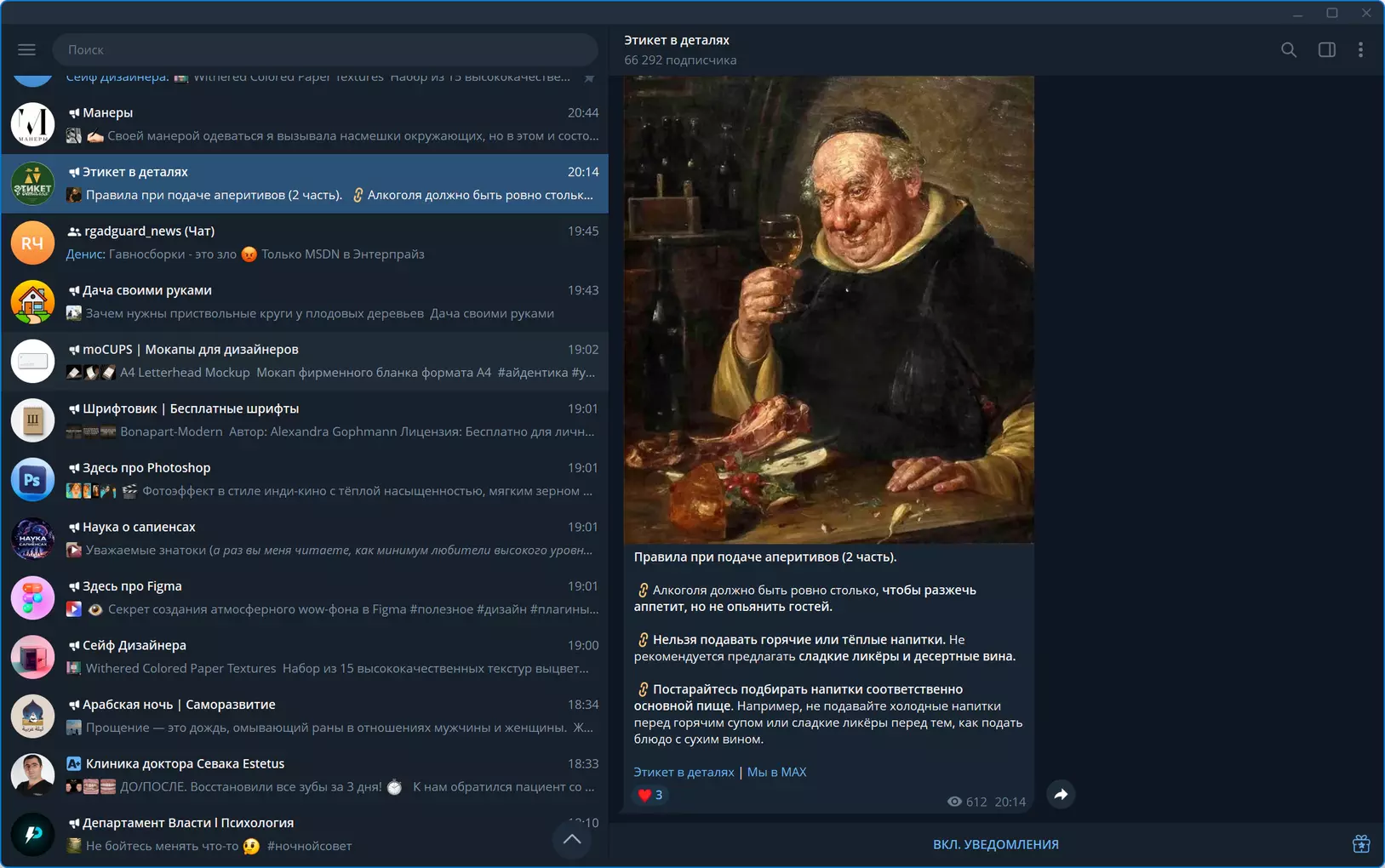Enable notifications via ВКЛ. УВЕДОМЛЕНИЯ button
The image size is (1385, 868).
pyautogui.click(x=995, y=844)
